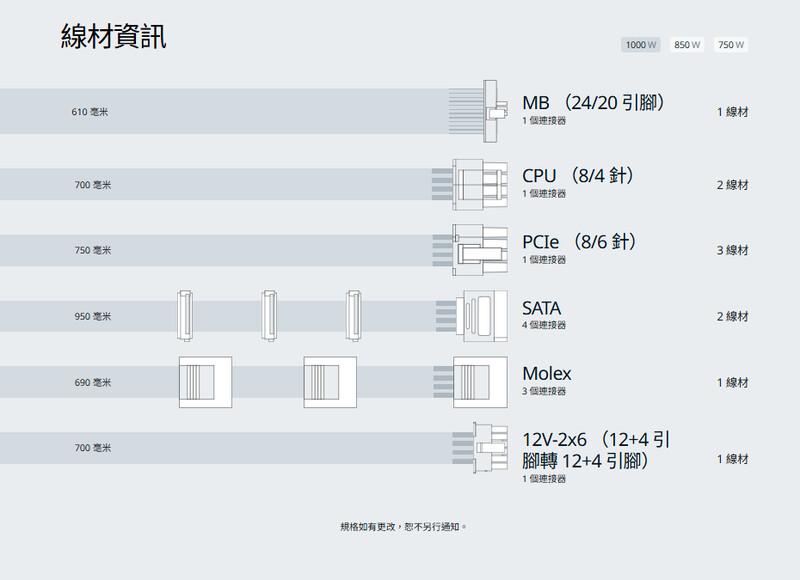Click the large SATA end connector icon
The image size is (800, 580).
click(472, 316)
